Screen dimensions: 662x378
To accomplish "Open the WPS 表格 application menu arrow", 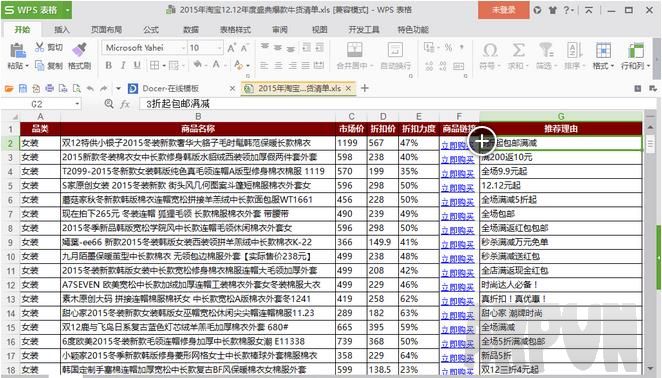I will tap(68, 10).
